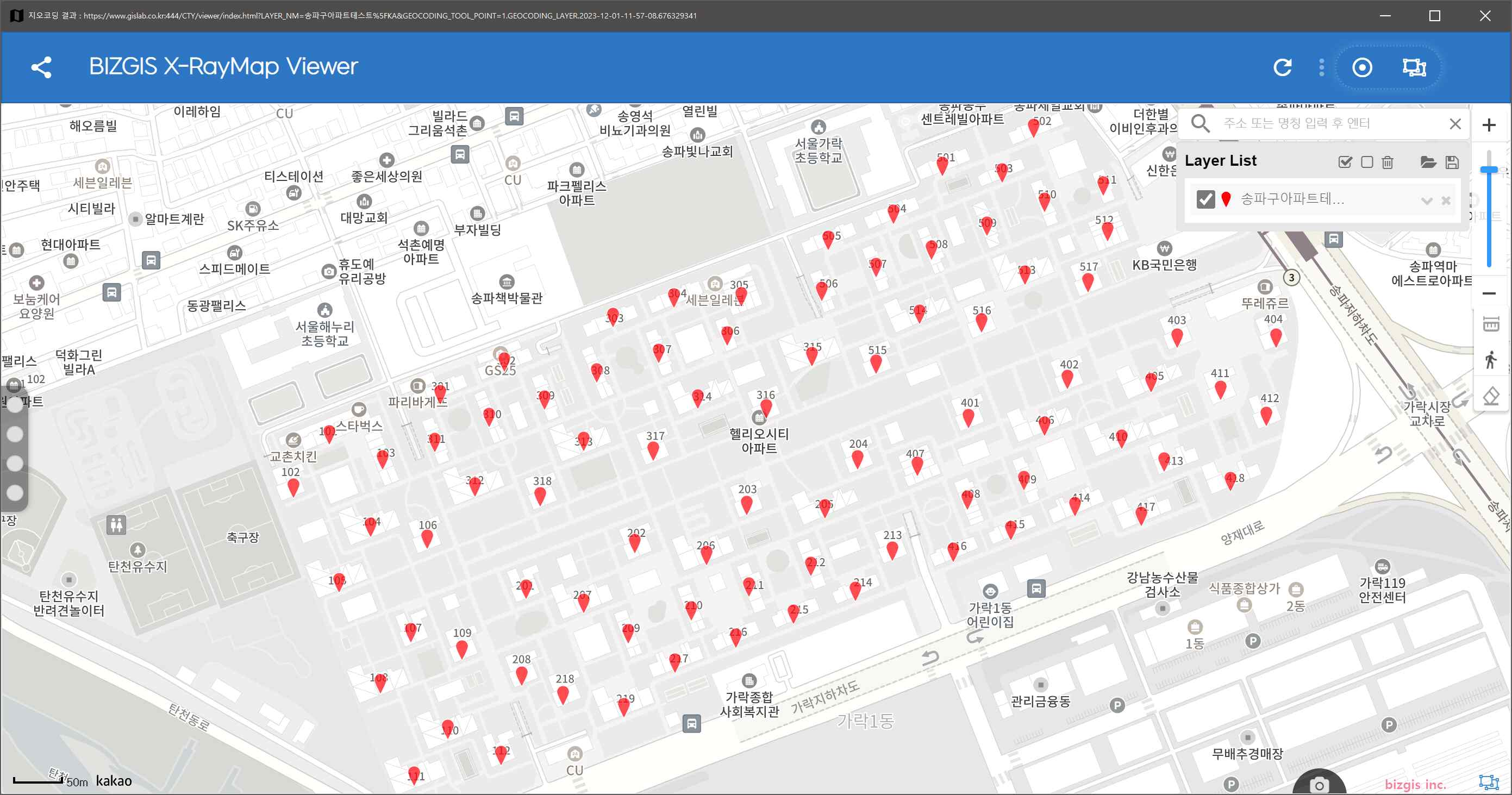Delete layers with trash icon

[1388, 162]
